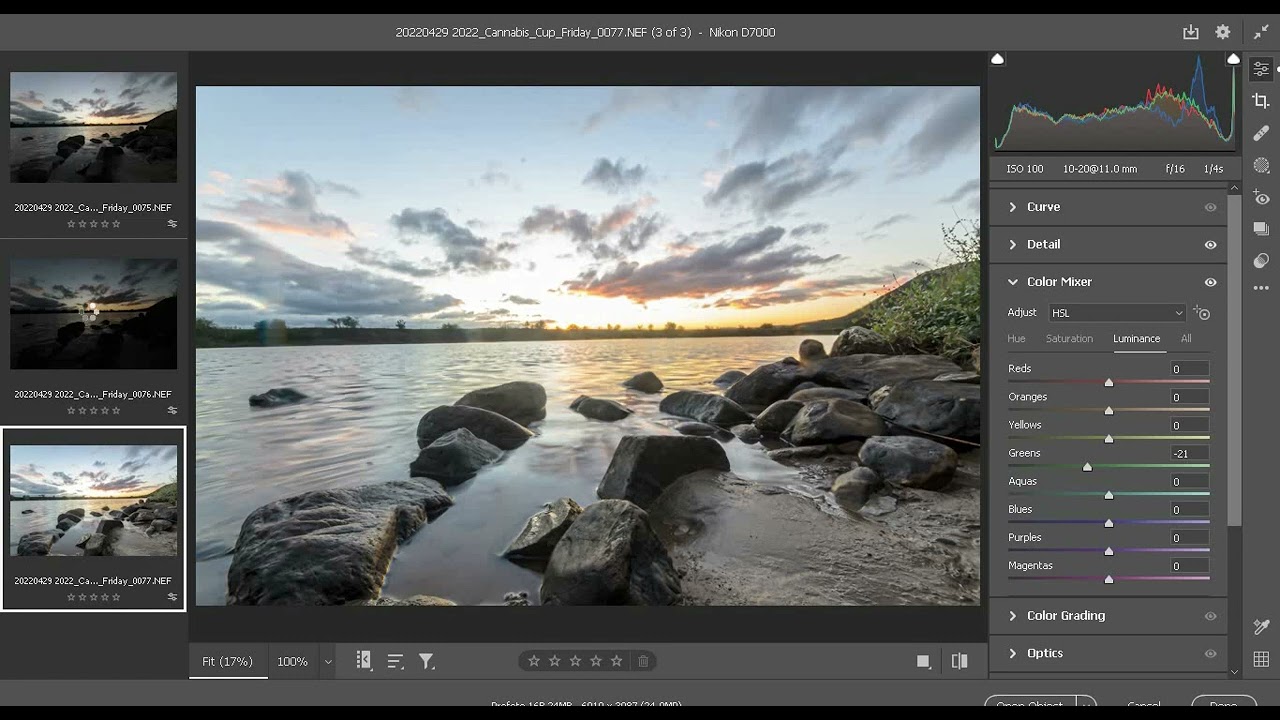Expand the Curve panel
Image resolution: width=1280 pixels, height=720 pixels.
tap(1012, 207)
